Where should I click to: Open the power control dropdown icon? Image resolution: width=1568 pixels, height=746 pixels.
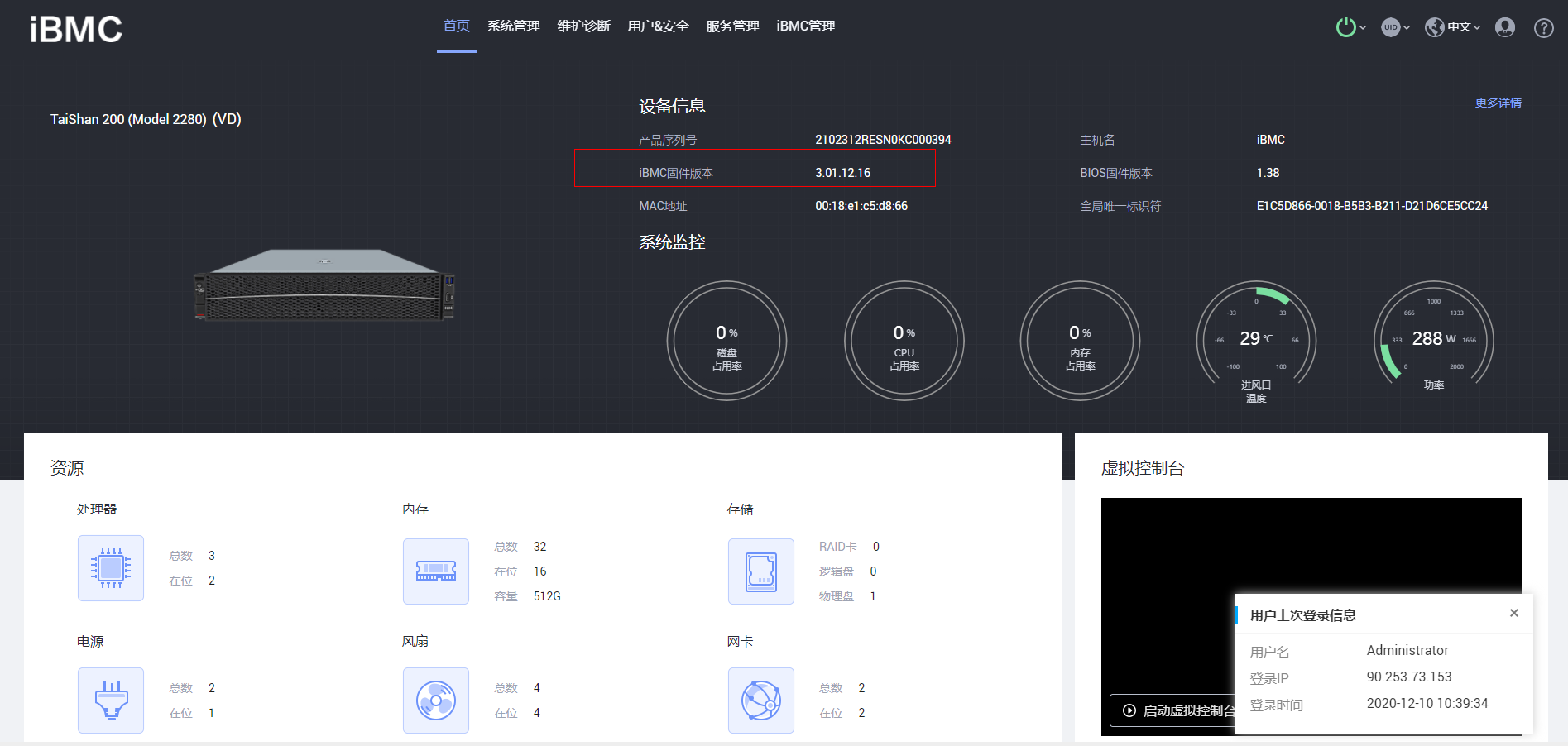pyautogui.click(x=1350, y=27)
